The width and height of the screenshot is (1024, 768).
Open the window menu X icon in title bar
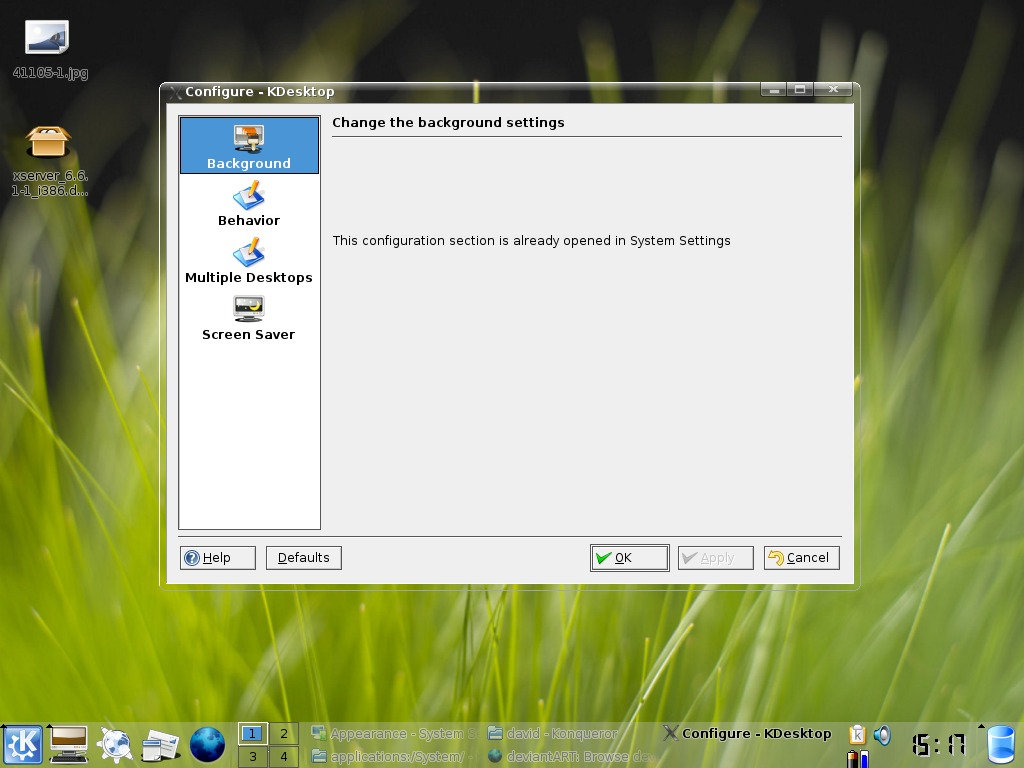[x=175, y=92]
